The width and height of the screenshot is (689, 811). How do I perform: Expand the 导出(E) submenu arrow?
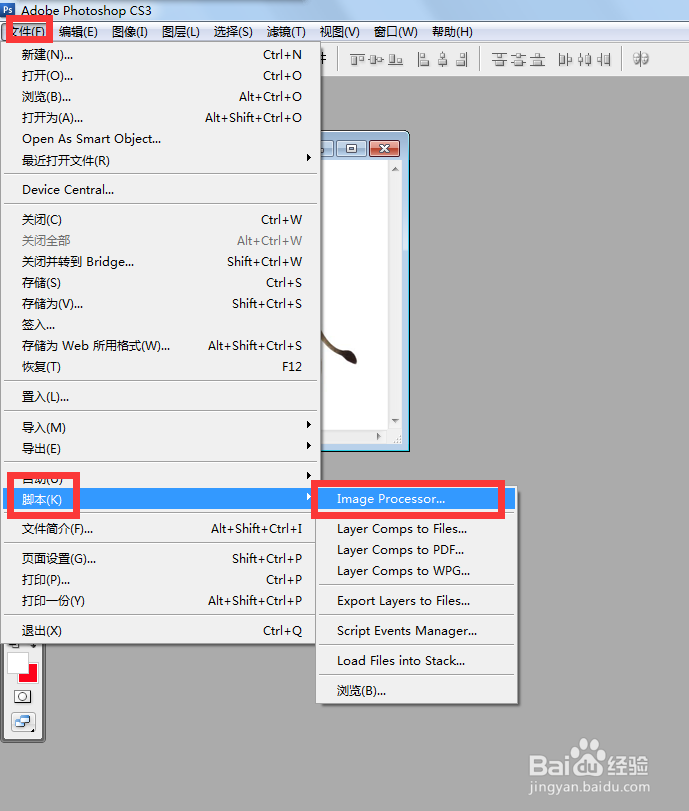308,445
